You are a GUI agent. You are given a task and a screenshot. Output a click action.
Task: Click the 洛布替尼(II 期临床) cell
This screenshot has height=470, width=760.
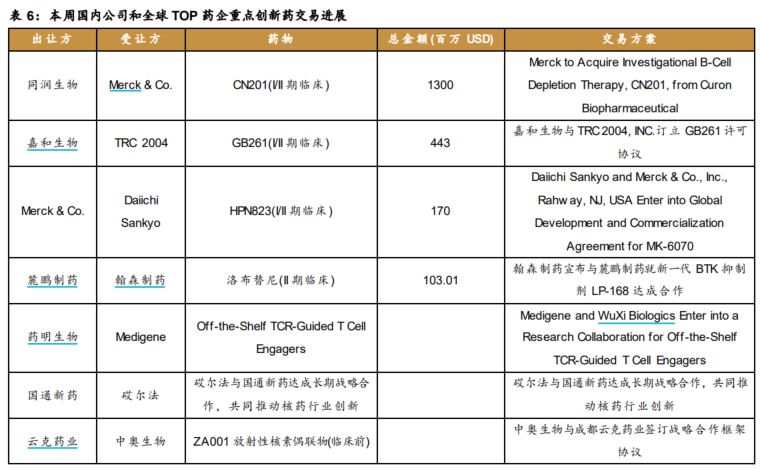(x=281, y=280)
